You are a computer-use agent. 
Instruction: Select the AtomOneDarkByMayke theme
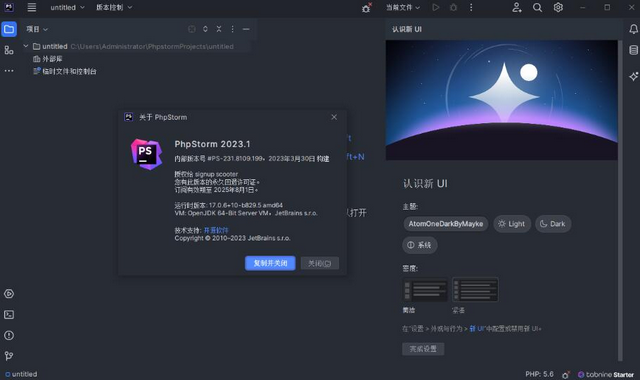point(446,224)
